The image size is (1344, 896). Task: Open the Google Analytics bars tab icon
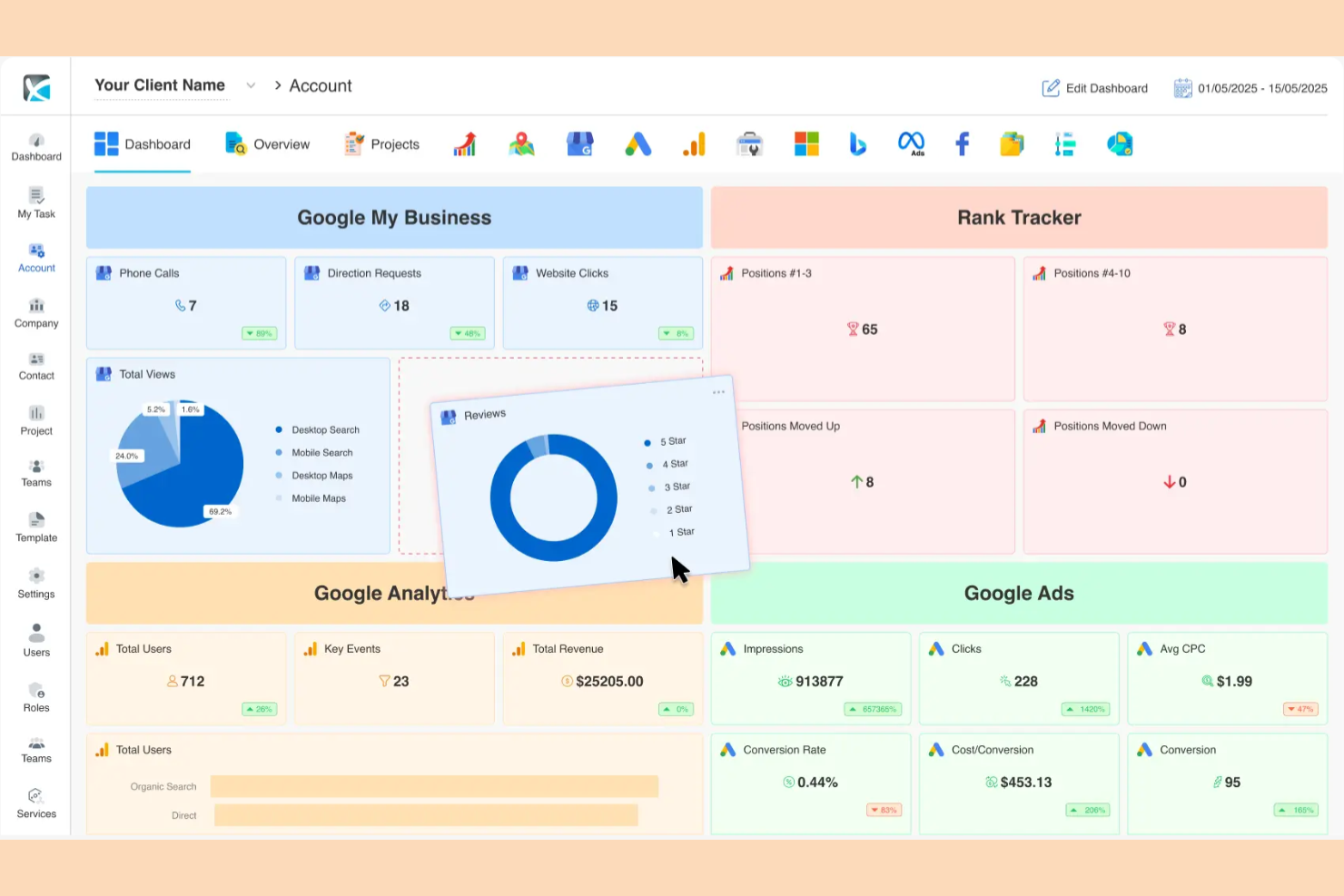pos(695,144)
